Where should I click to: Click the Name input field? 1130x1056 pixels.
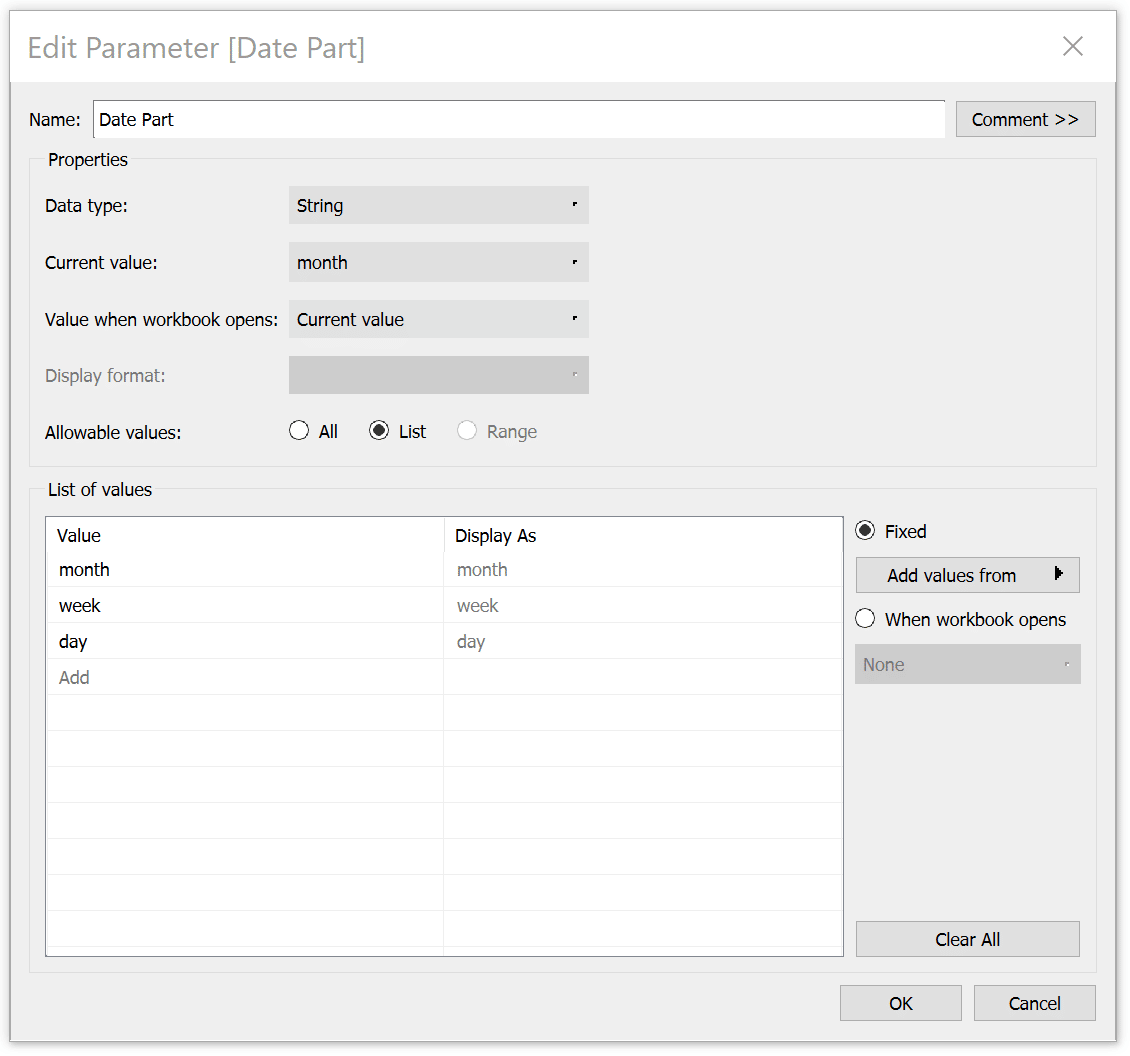[519, 119]
